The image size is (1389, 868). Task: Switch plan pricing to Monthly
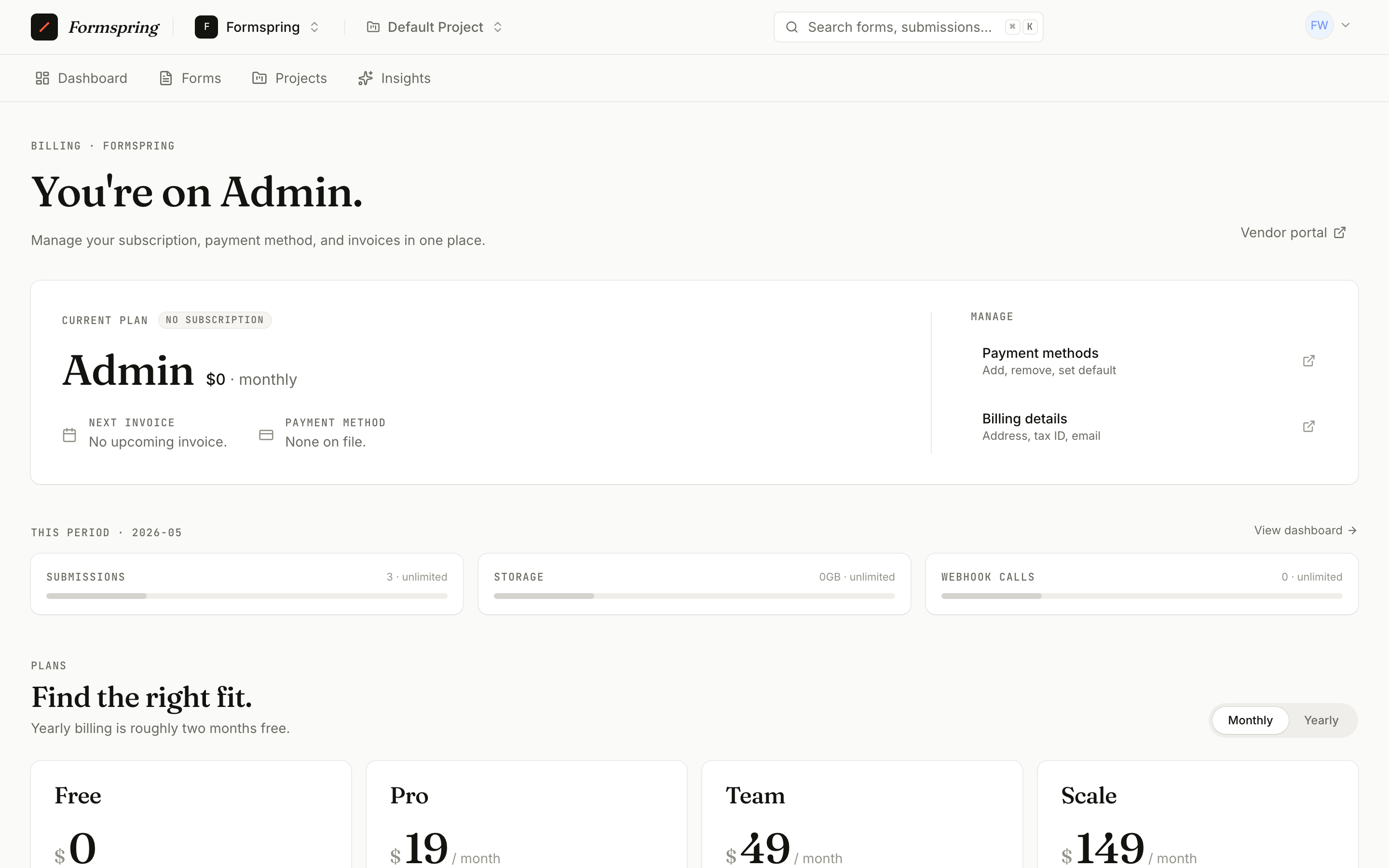click(x=1250, y=720)
